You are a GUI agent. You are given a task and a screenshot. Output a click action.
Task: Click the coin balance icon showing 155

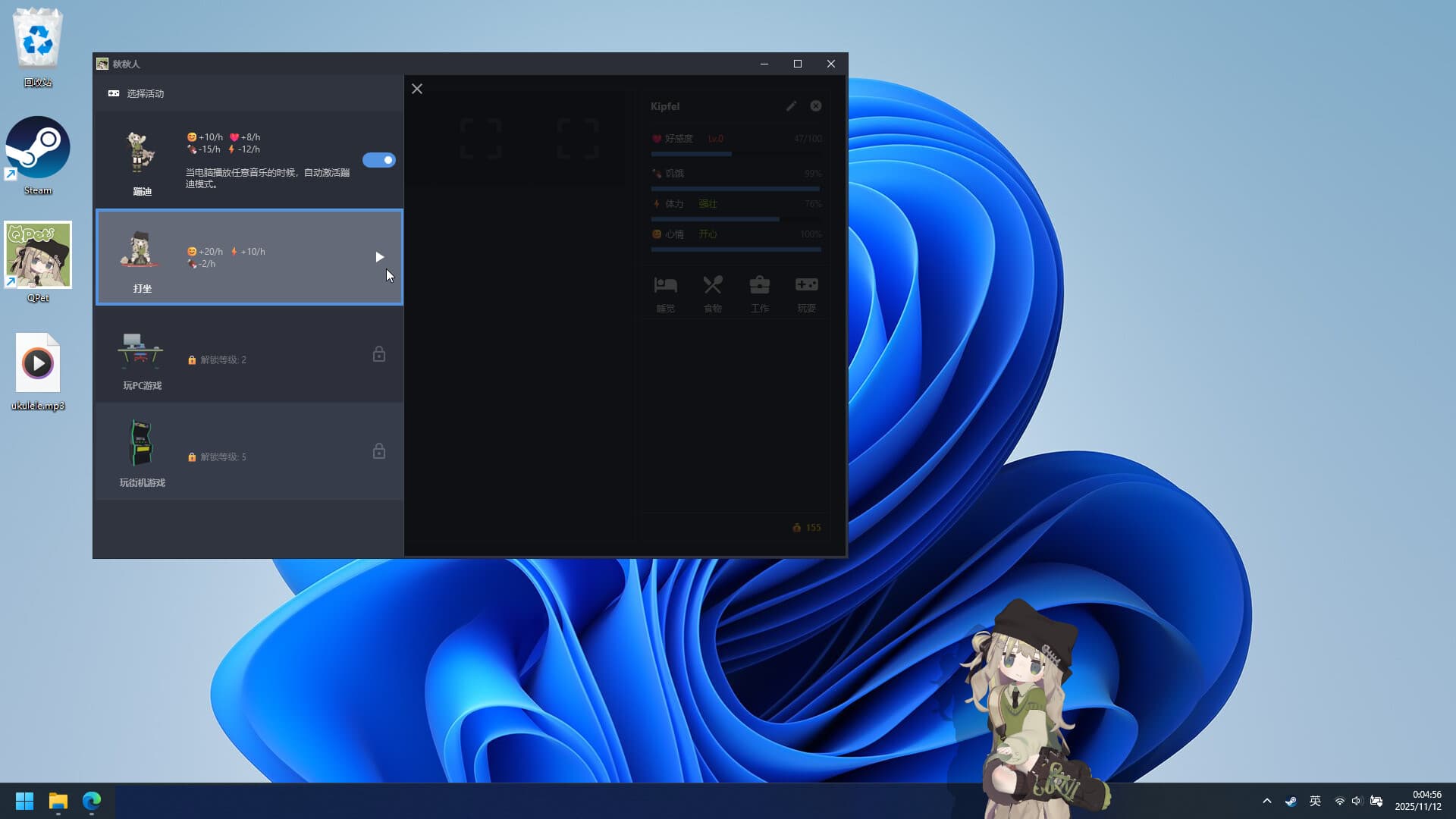796,527
